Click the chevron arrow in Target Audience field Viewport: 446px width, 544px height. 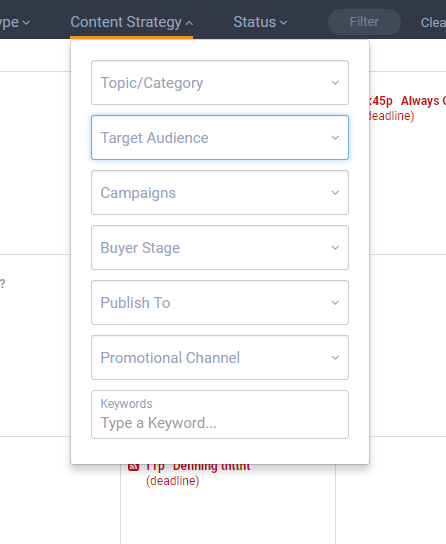click(335, 138)
